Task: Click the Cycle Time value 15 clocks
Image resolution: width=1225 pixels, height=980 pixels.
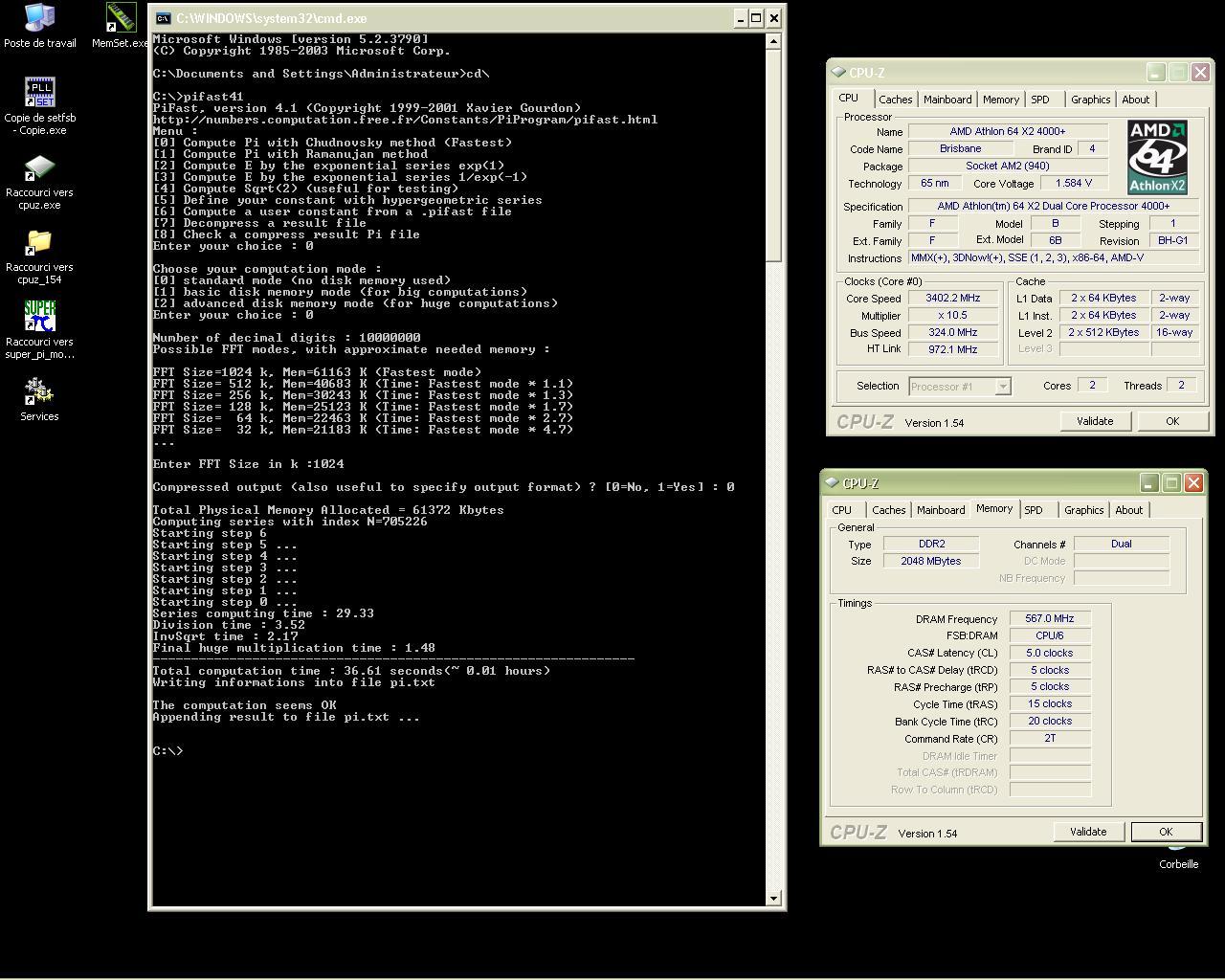Action: tap(1050, 703)
